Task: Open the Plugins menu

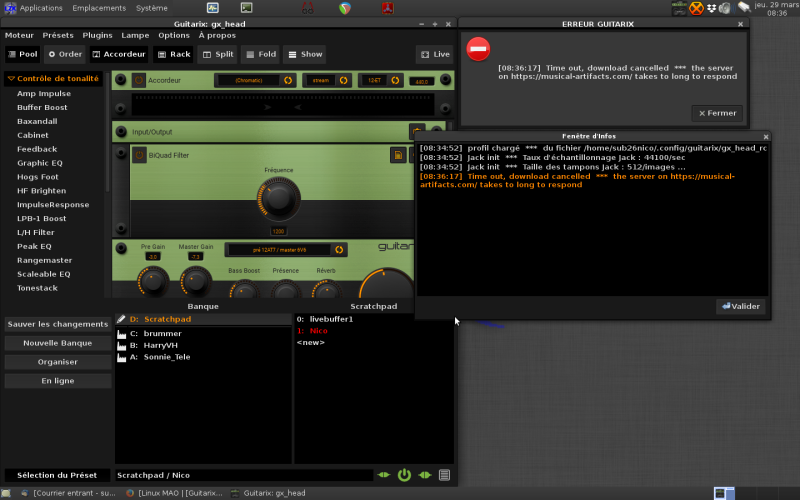Action: coord(97,35)
